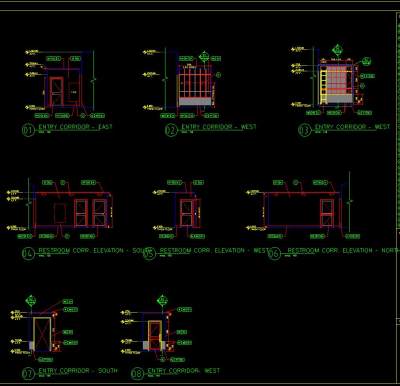This screenshot has width=400, height=386.
Task: Pick the 08 view number bubble
Action: click(x=137, y=374)
